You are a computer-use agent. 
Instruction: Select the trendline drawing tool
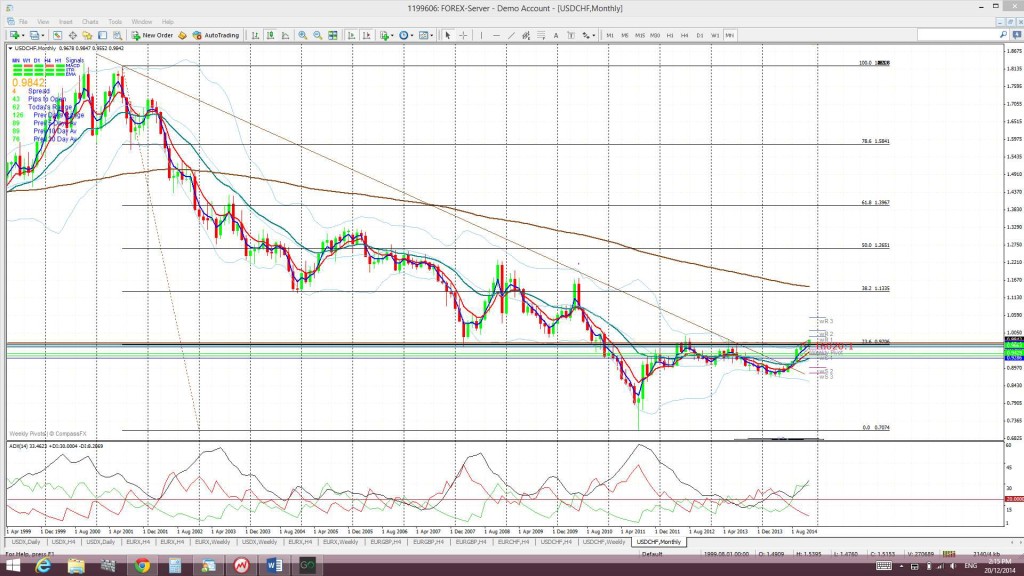(511, 35)
